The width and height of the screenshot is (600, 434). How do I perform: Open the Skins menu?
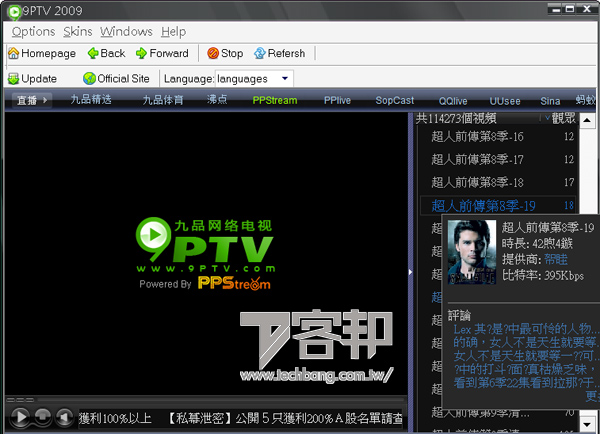[x=78, y=31]
